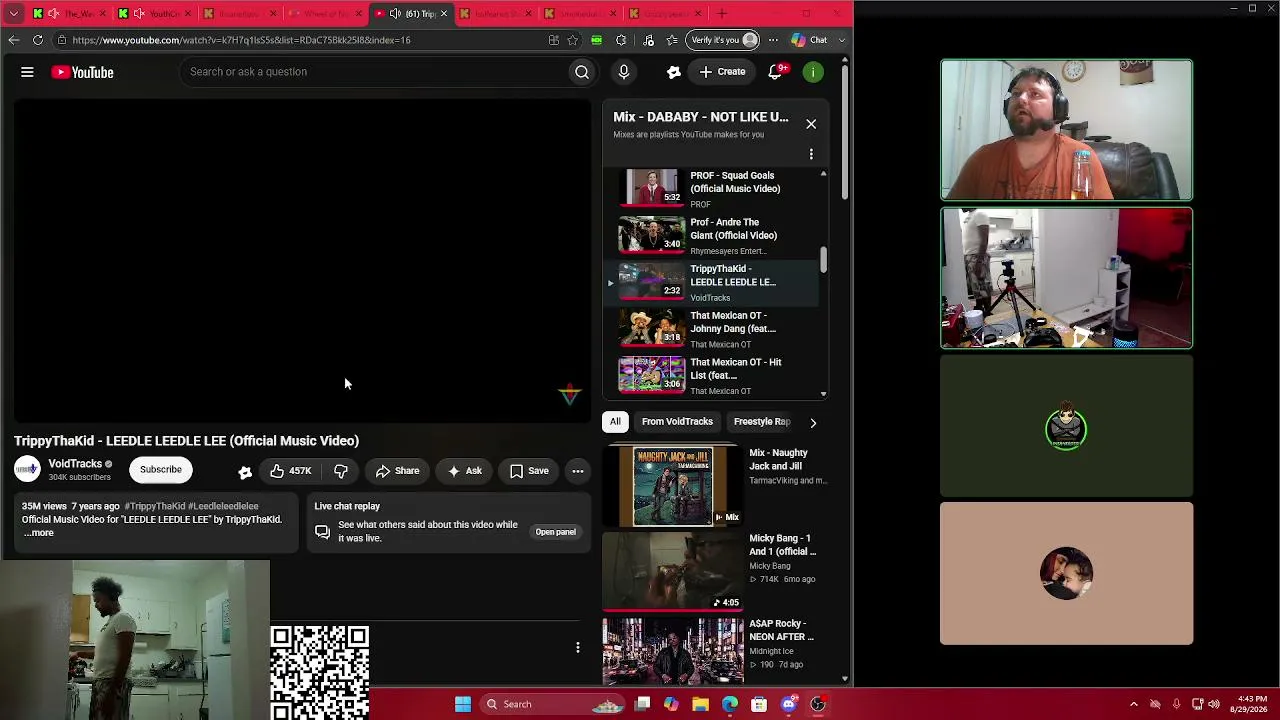This screenshot has height=720, width=1280.
Task: Open Discord from the taskbar
Action: click(x=789, y=704)
